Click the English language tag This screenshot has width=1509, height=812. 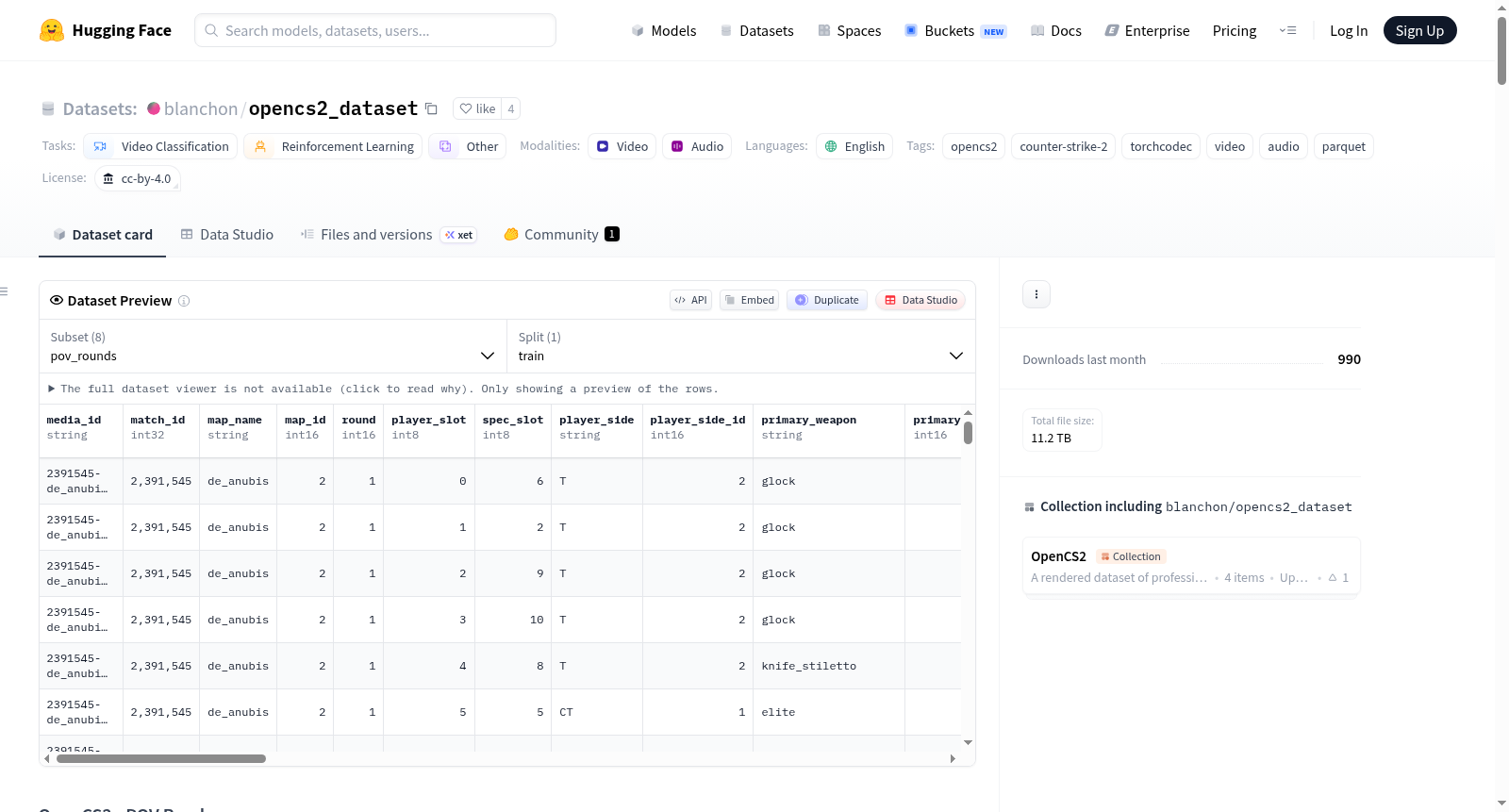click(854, 146)
